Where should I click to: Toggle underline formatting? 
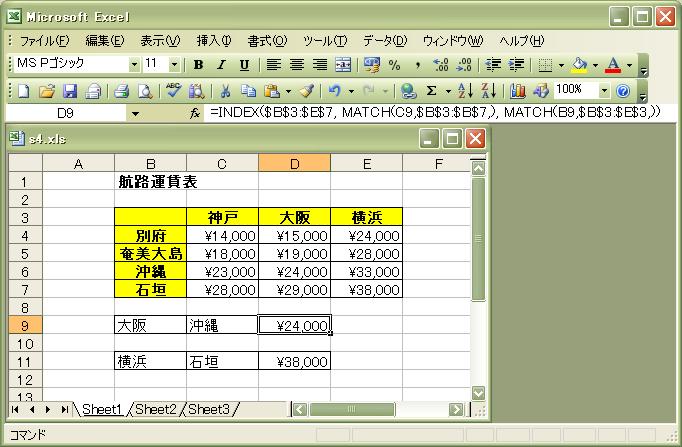[244, 65]
